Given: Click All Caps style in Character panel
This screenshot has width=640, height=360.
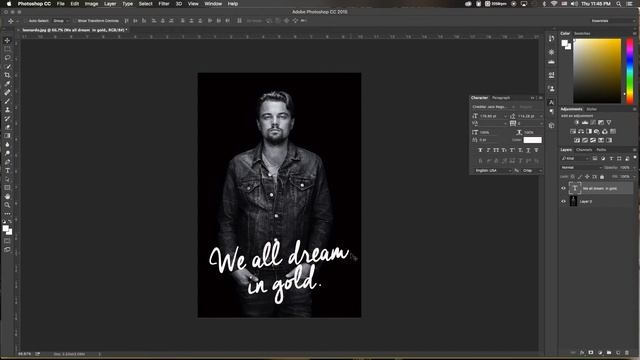Looking at the screenshot, I should point(496,150).
